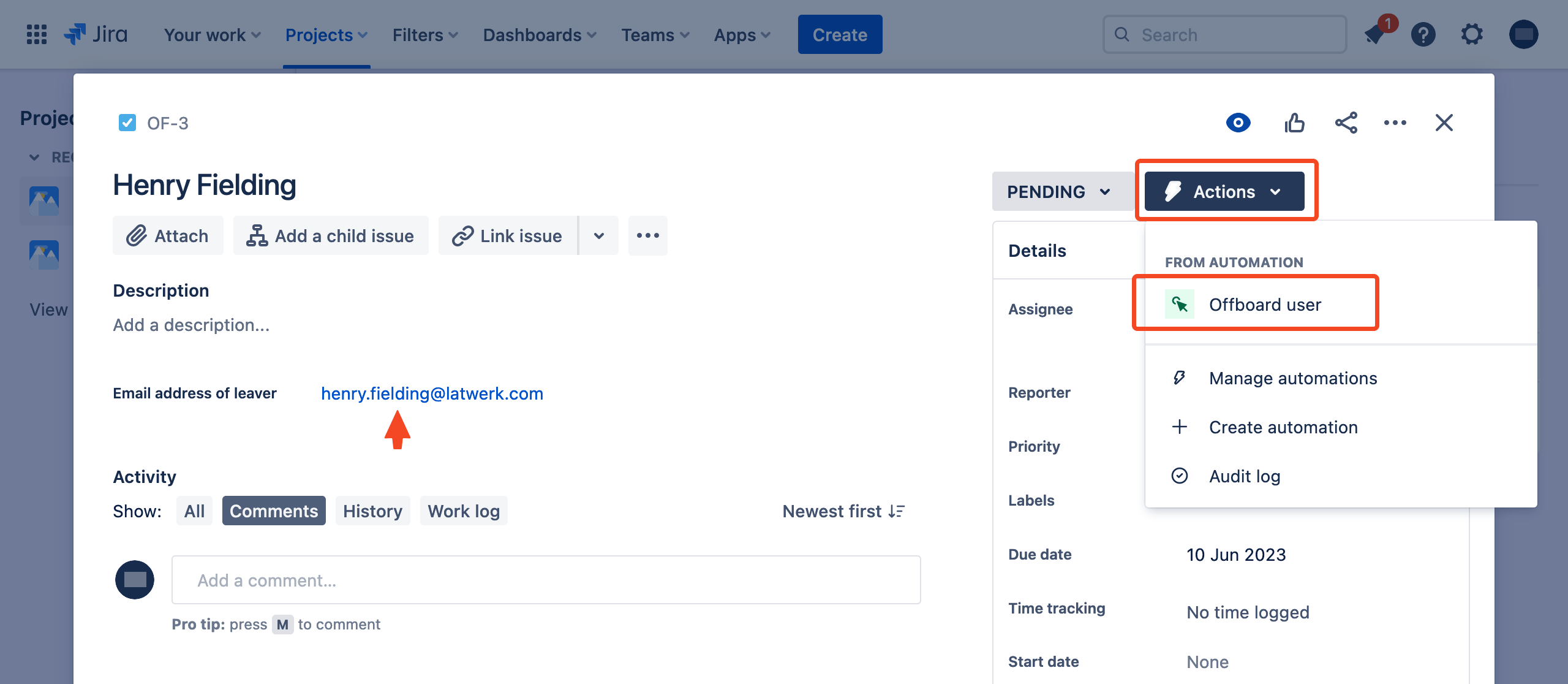Show History activity tab
This screenshot has width=1568, height=684.
click(x=372, y=511)
